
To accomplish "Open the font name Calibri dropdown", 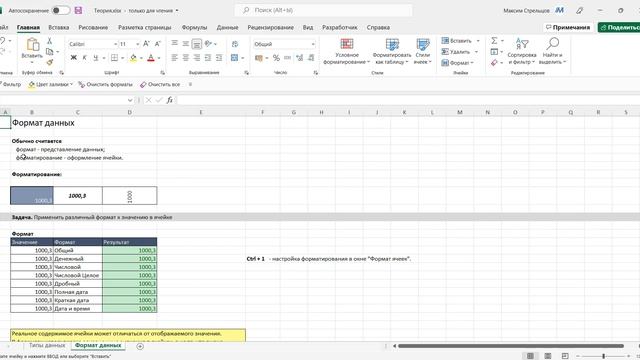I will tap(116, 44).
